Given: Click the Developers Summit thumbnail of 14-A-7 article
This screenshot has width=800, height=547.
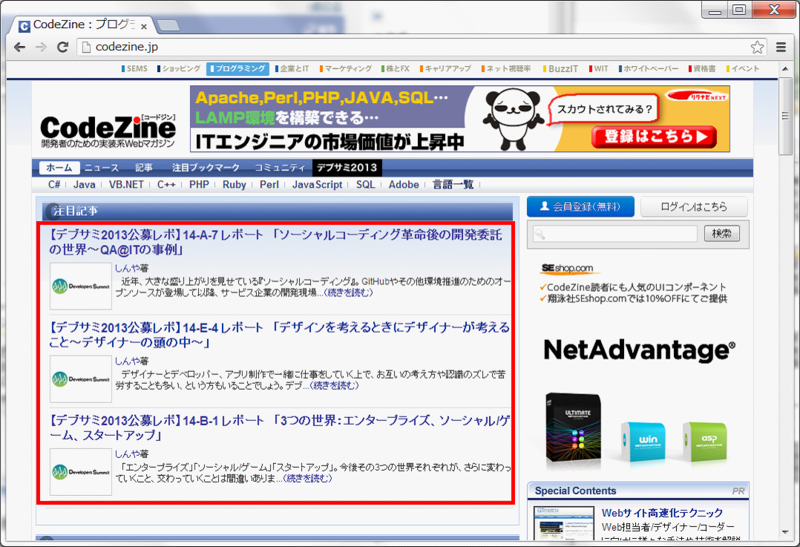Looking at the screenshot, I should (81, 286).
